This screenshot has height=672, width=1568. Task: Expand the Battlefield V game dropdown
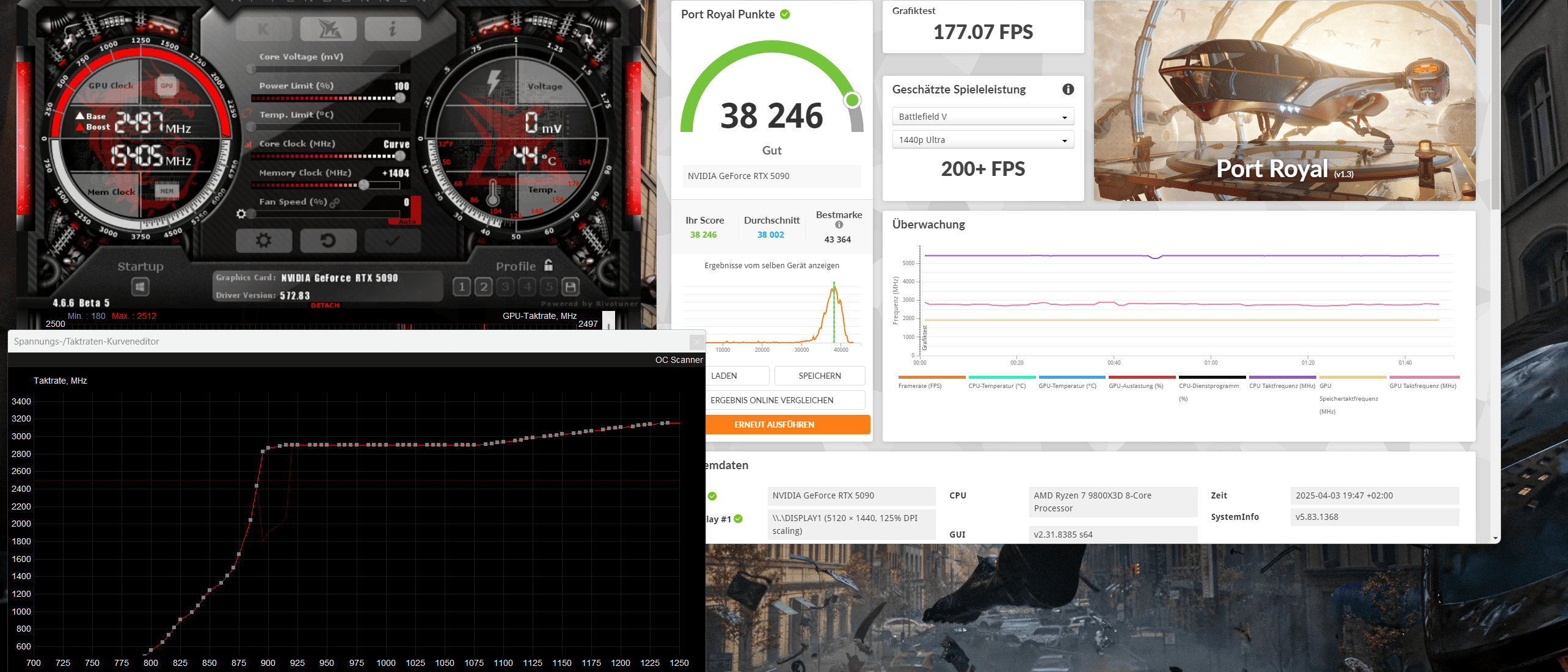(982, 117)
